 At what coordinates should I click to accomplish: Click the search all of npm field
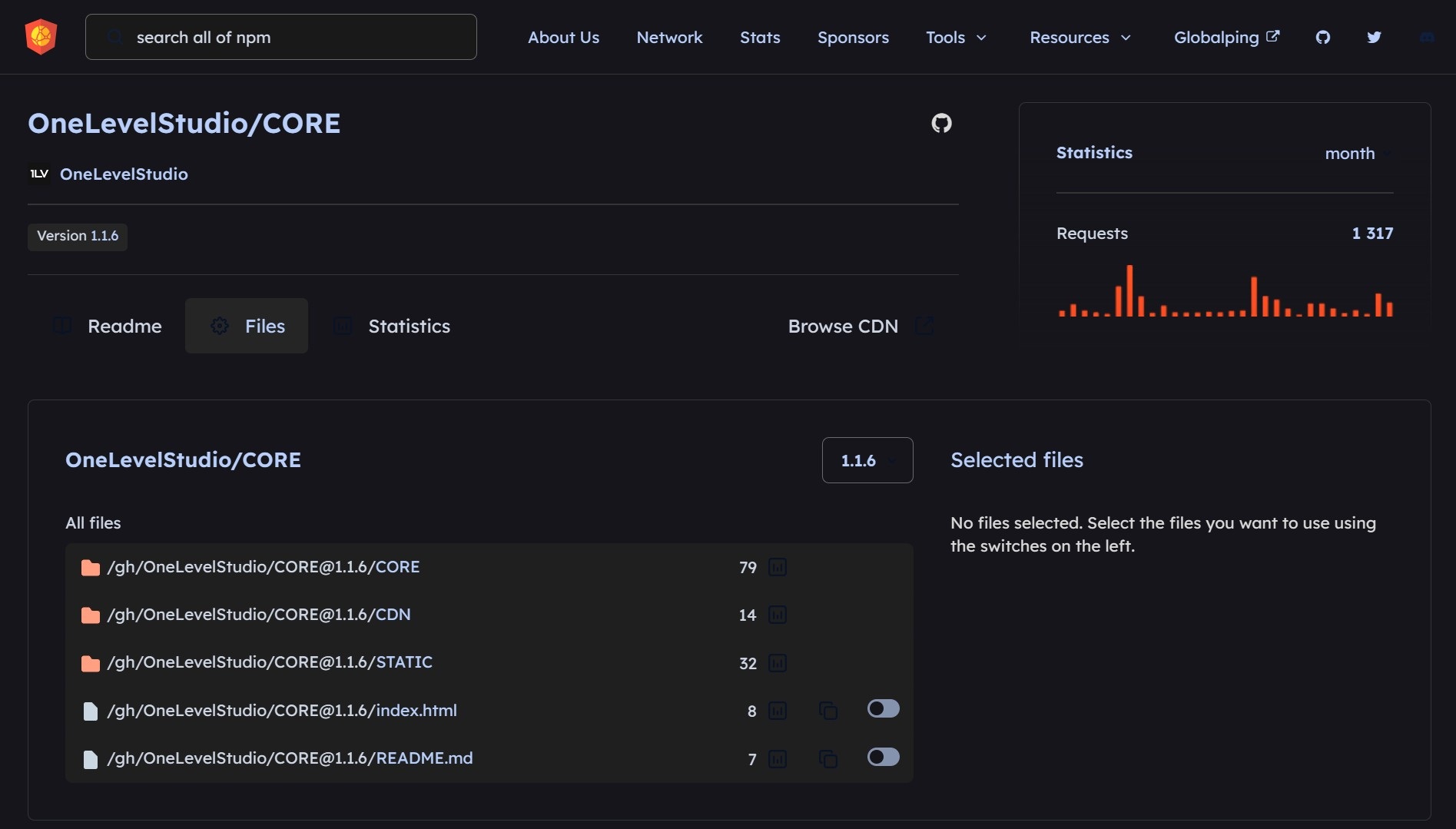pos(280,37)
